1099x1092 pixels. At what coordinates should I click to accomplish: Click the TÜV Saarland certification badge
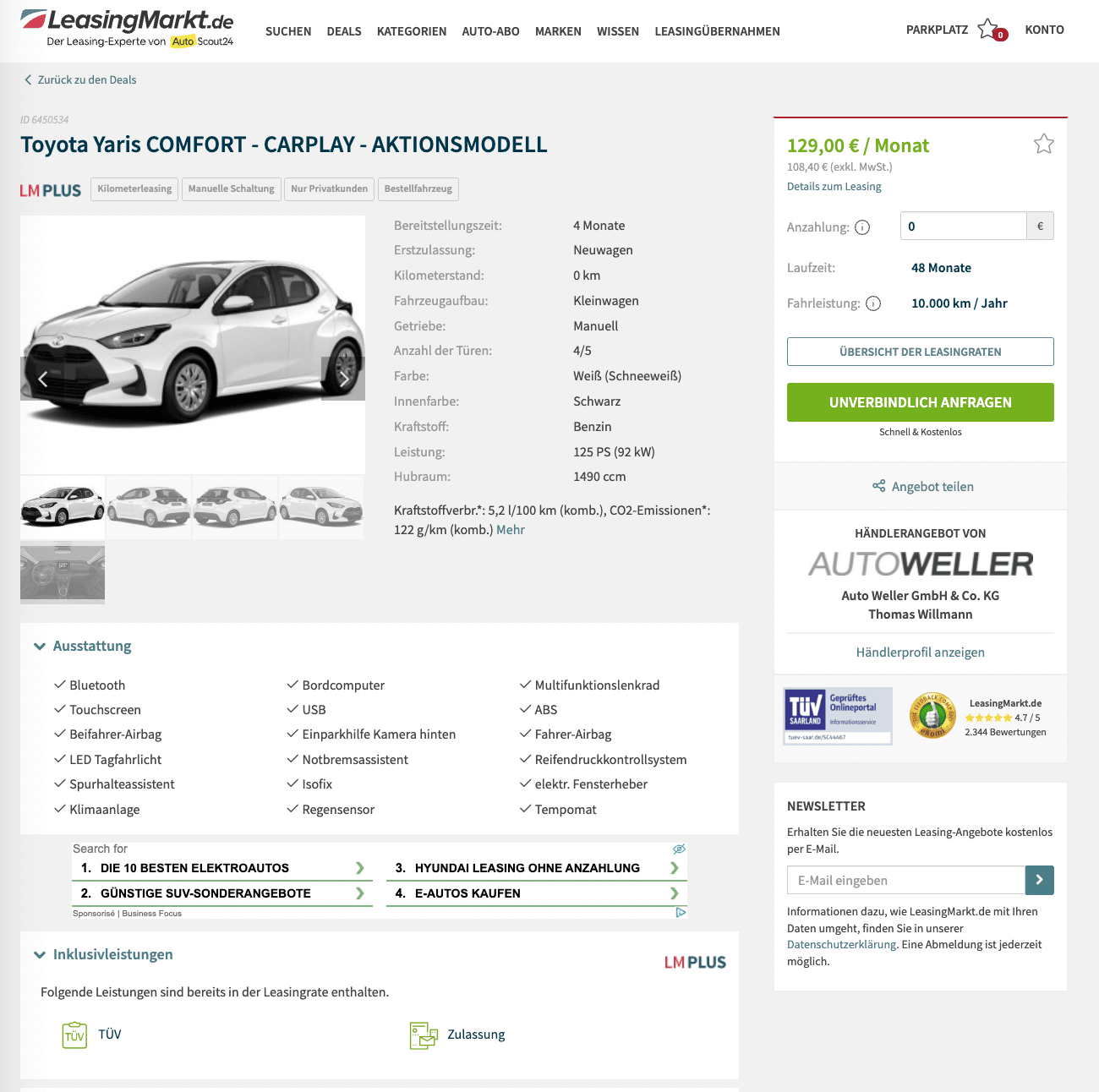pyautogui.click(x=838, y=715)
